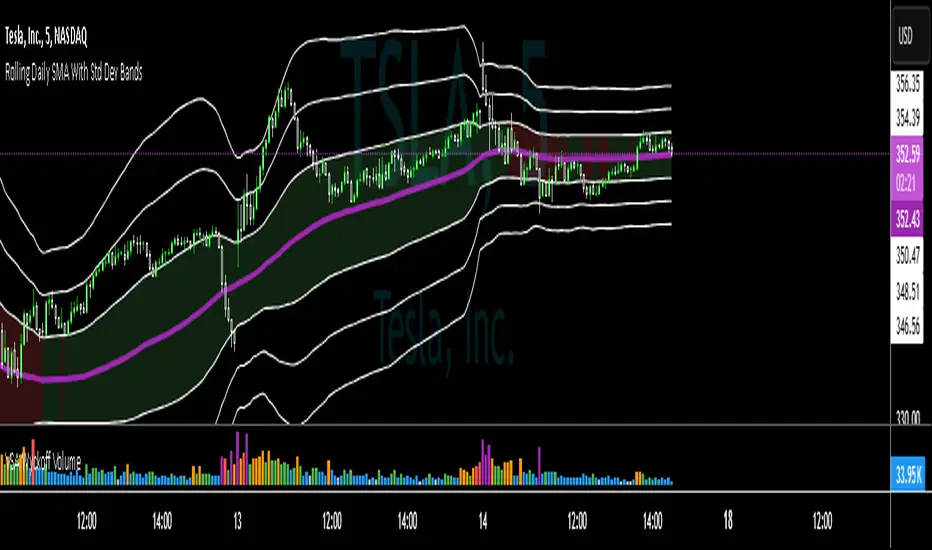
Task: Click the 348.51 price axis label
Action: click(908, 291)
